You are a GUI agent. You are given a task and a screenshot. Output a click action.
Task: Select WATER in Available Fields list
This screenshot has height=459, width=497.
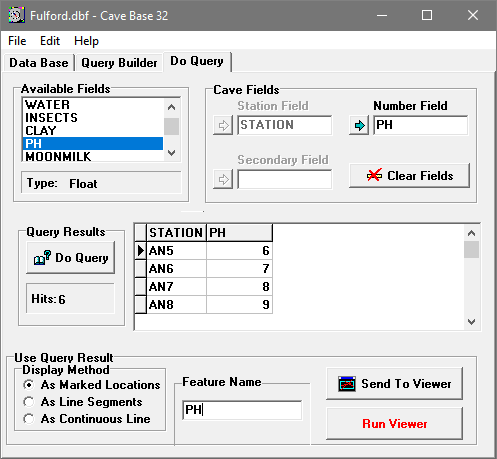coord(93,105)
